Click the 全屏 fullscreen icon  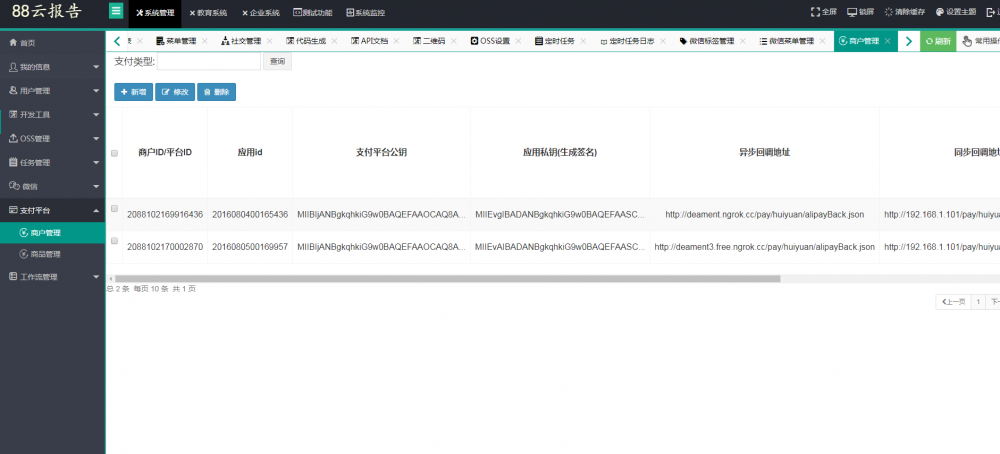[x=815, y=12]
